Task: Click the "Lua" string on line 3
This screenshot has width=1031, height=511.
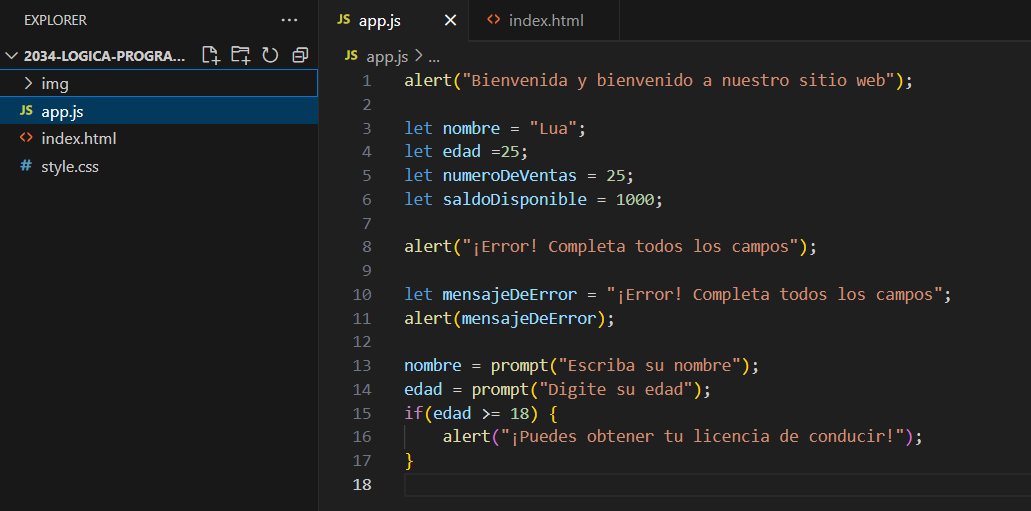Action: pyautogui.click(x=553, y=128)
